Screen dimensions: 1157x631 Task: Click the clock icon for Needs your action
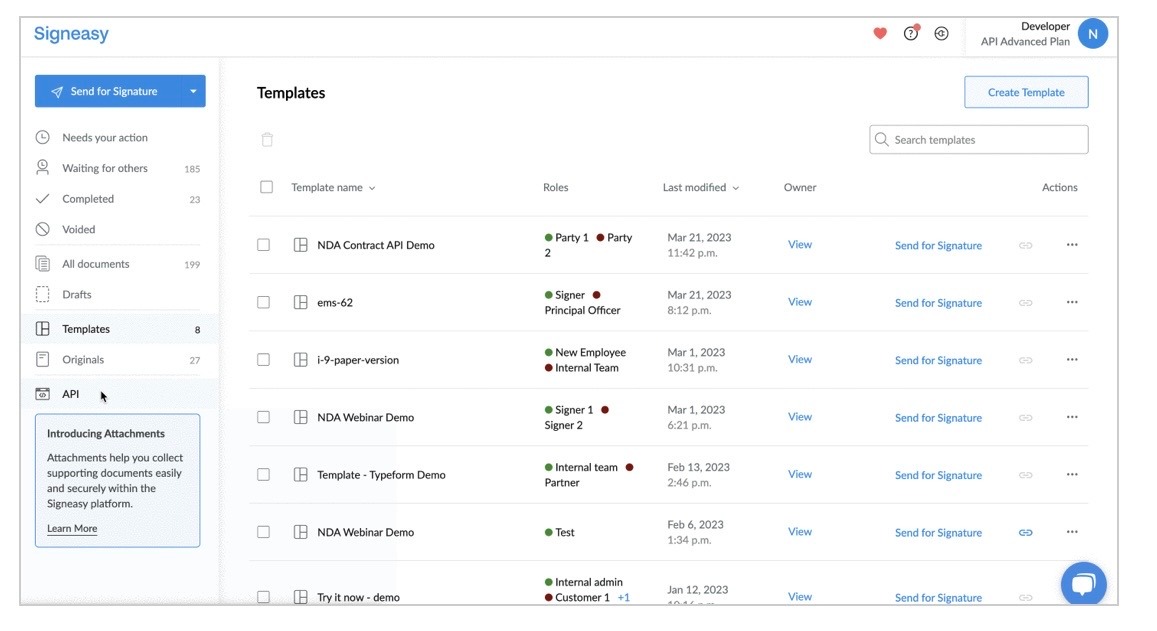pyautogui.click(x=43, y=137)
